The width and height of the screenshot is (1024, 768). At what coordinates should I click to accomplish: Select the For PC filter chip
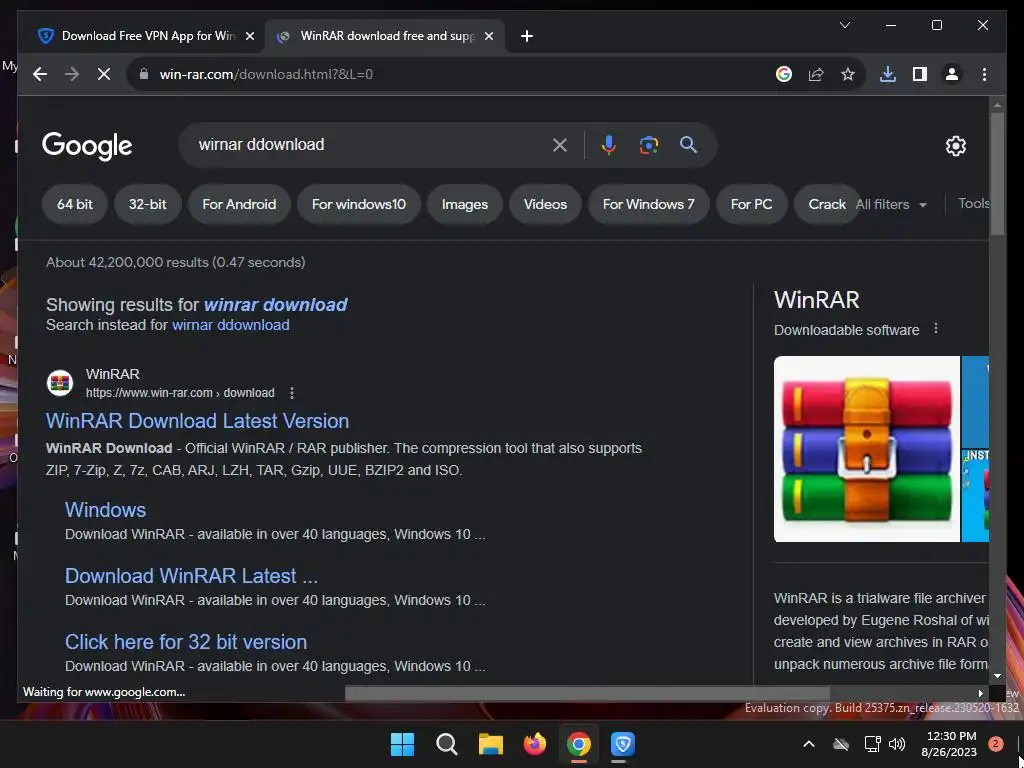tap(752, 204)
